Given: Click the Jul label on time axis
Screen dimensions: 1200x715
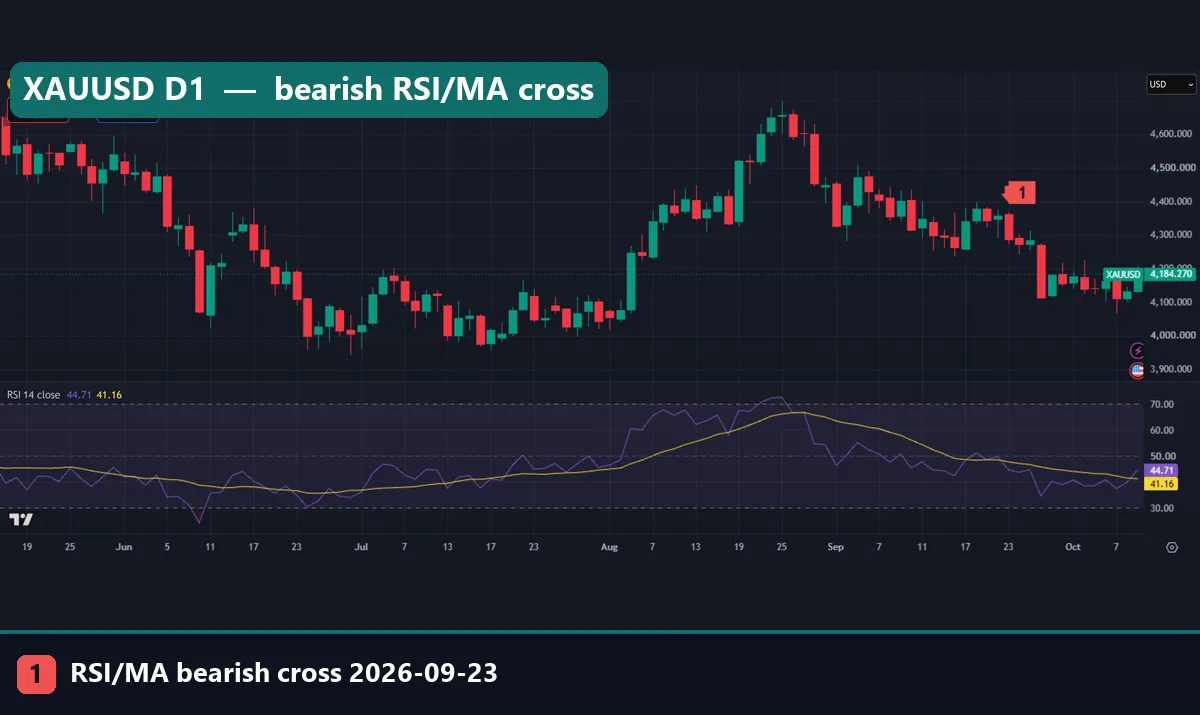Looking at the screenshot, I should coord(361,547).
